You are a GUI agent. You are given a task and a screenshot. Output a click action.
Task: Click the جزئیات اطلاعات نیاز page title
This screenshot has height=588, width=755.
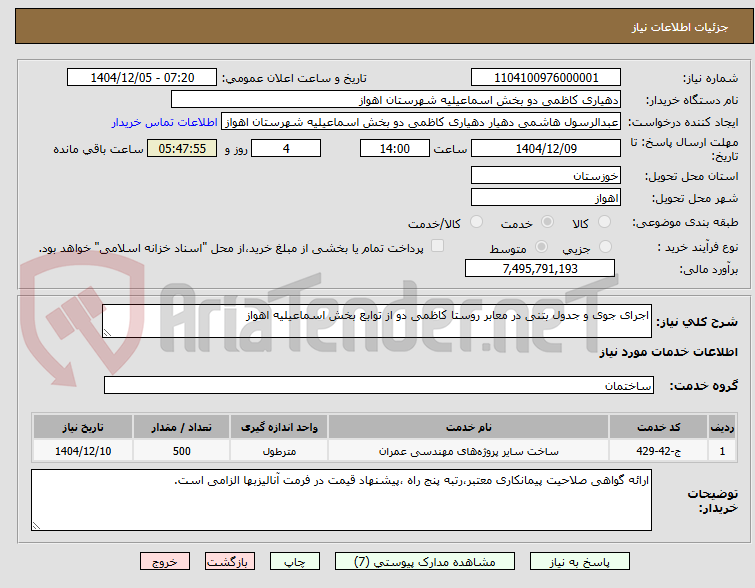tap(680, 27)
